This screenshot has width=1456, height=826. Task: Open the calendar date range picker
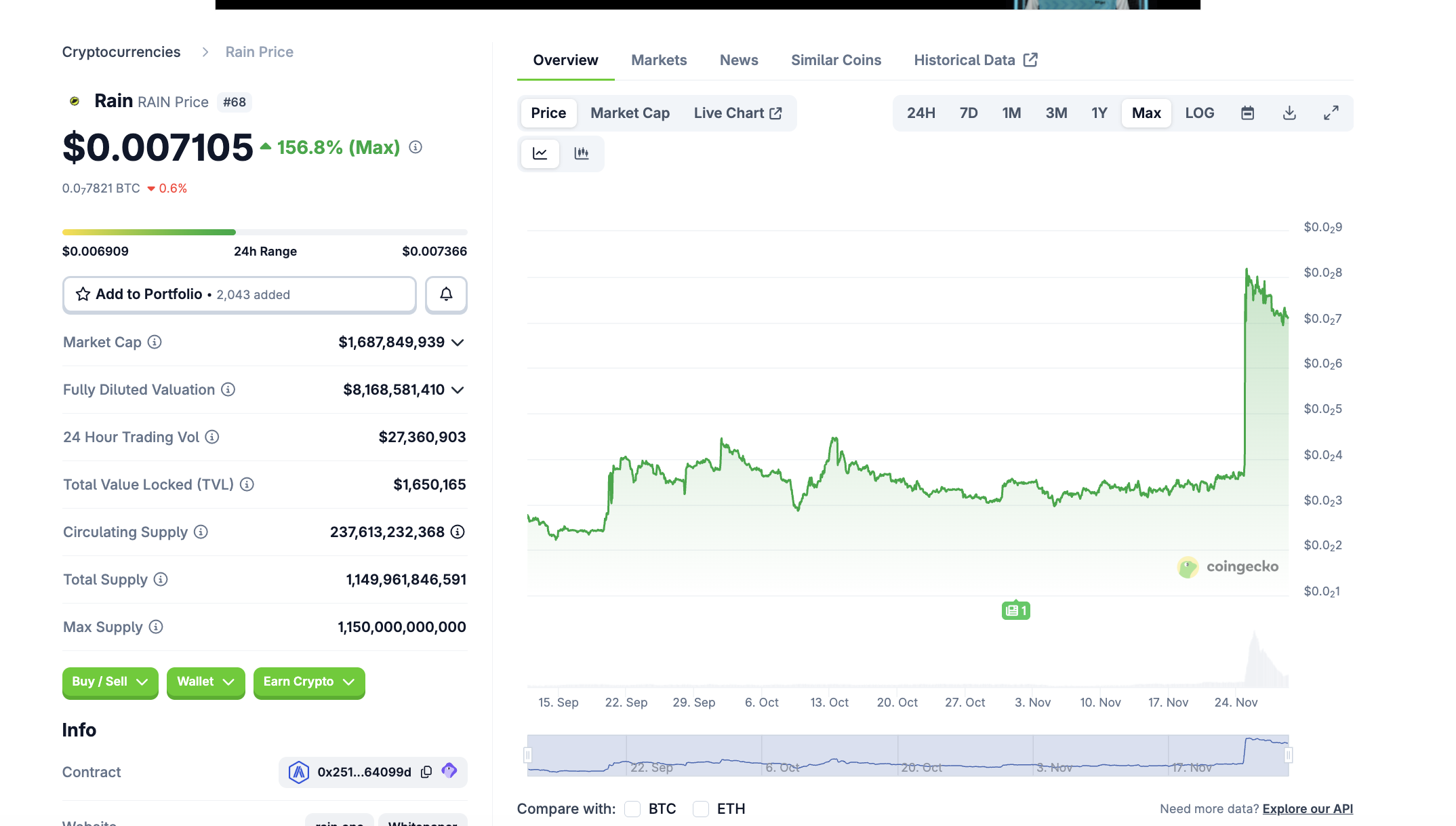click(1247, 113)
